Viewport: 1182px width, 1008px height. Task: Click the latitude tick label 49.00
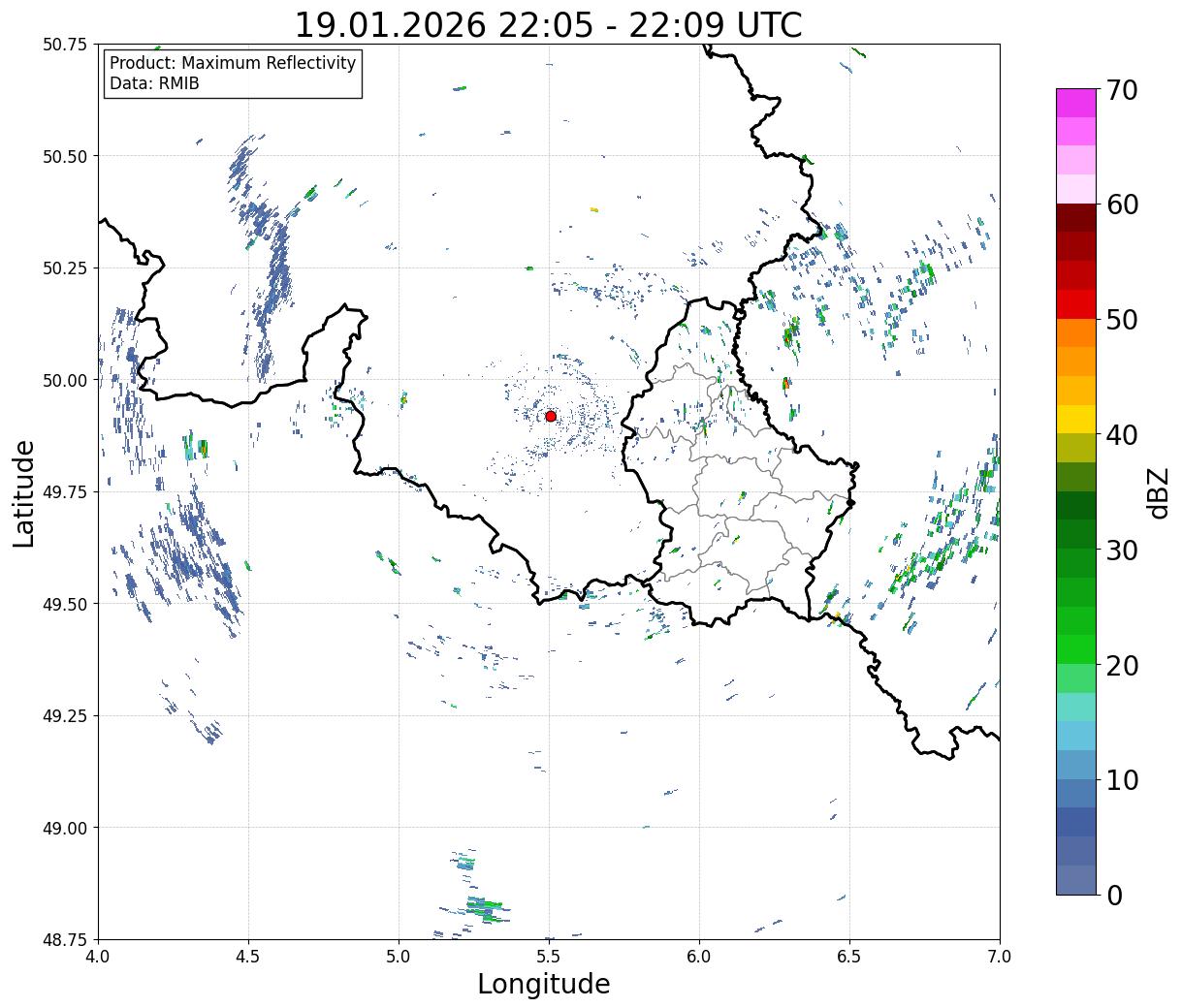(65, 828)
